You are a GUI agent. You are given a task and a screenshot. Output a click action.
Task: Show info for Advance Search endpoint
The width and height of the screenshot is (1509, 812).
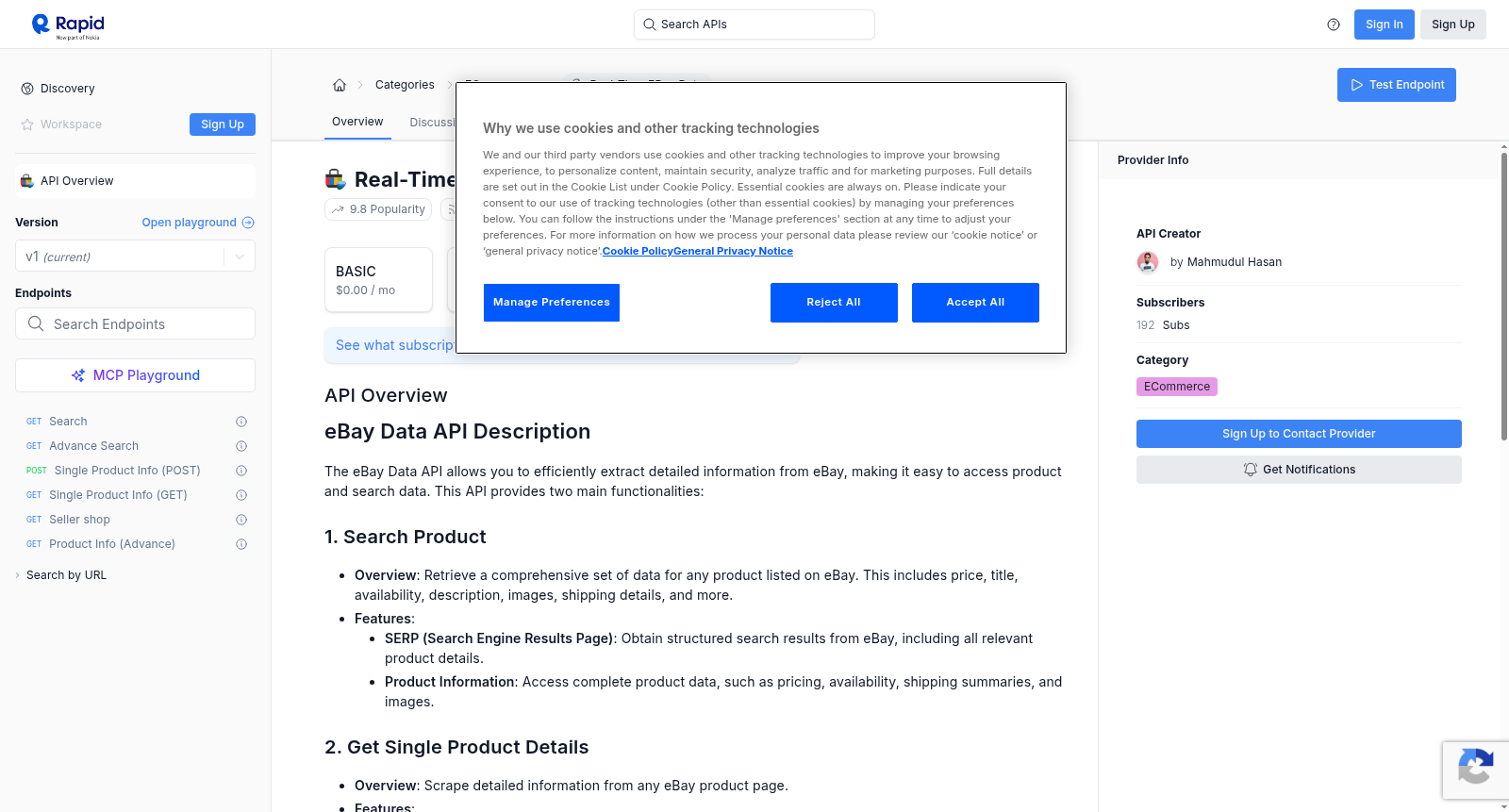pyautogui.click(x=241, y=446)
